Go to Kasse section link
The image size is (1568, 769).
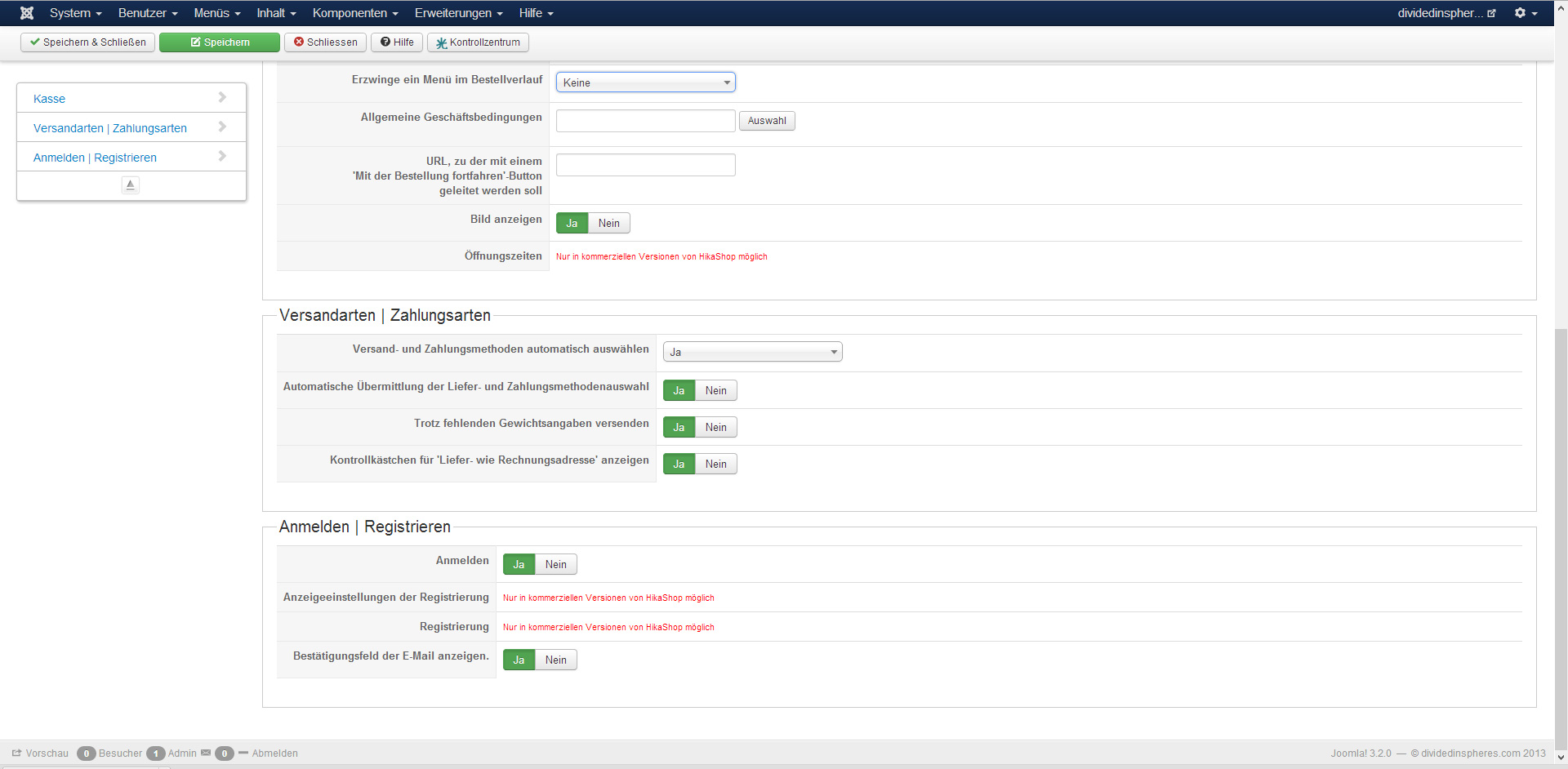click(x=49, y=99)
